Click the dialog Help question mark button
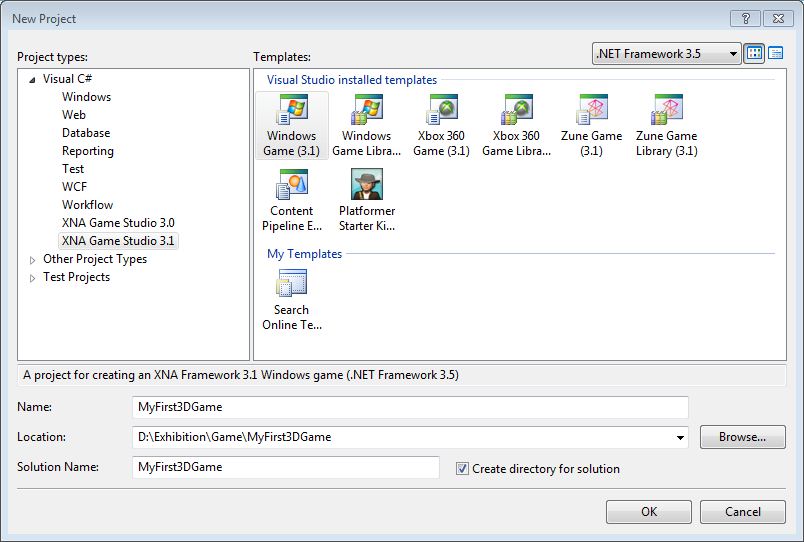The width and height of the screenshot is (804, 542). tap(746, 19)
